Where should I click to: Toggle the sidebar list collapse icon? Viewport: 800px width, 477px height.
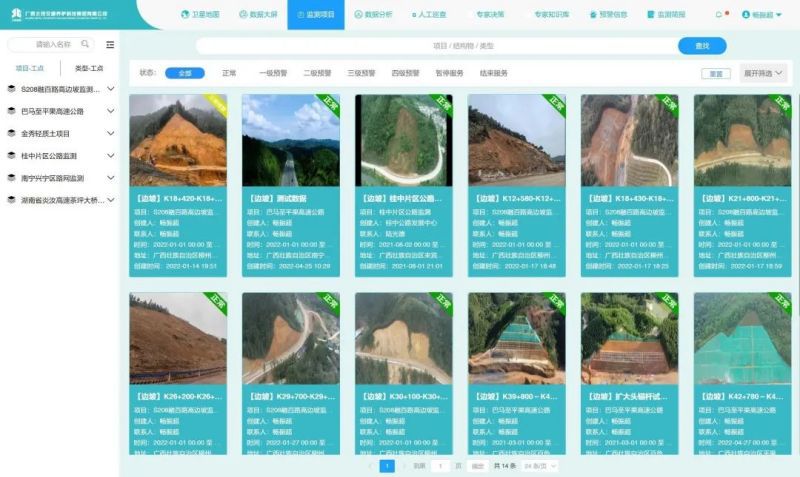110,45
